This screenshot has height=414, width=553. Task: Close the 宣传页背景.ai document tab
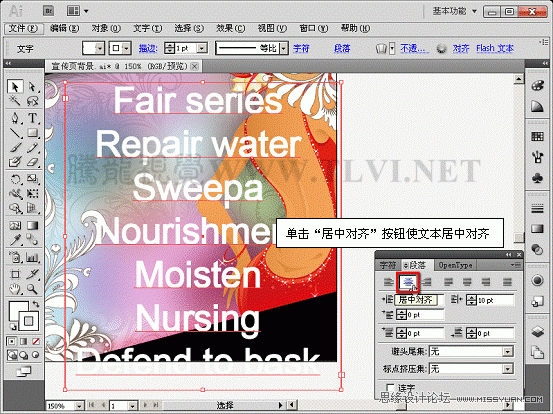(194, 66)
